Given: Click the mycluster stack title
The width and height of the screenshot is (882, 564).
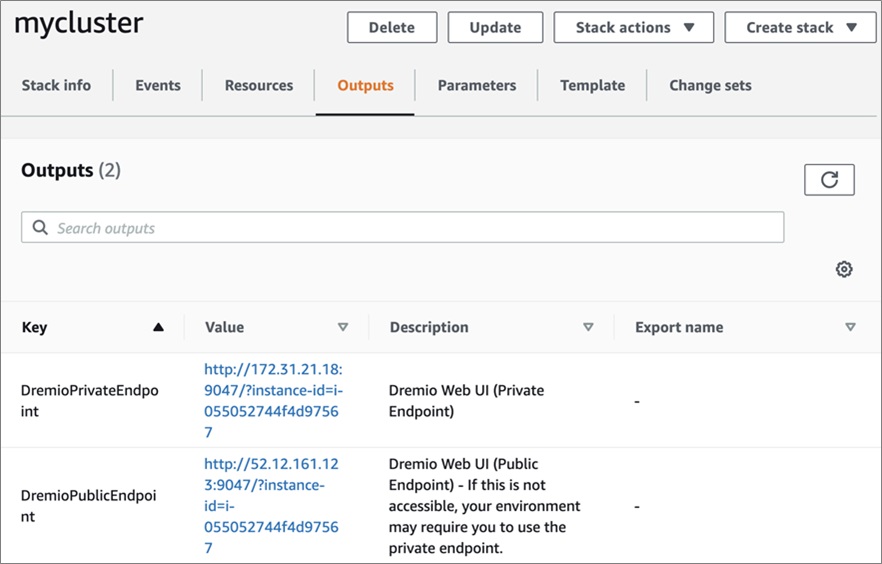Looking at the screenshot, I should tap(79, 24).
